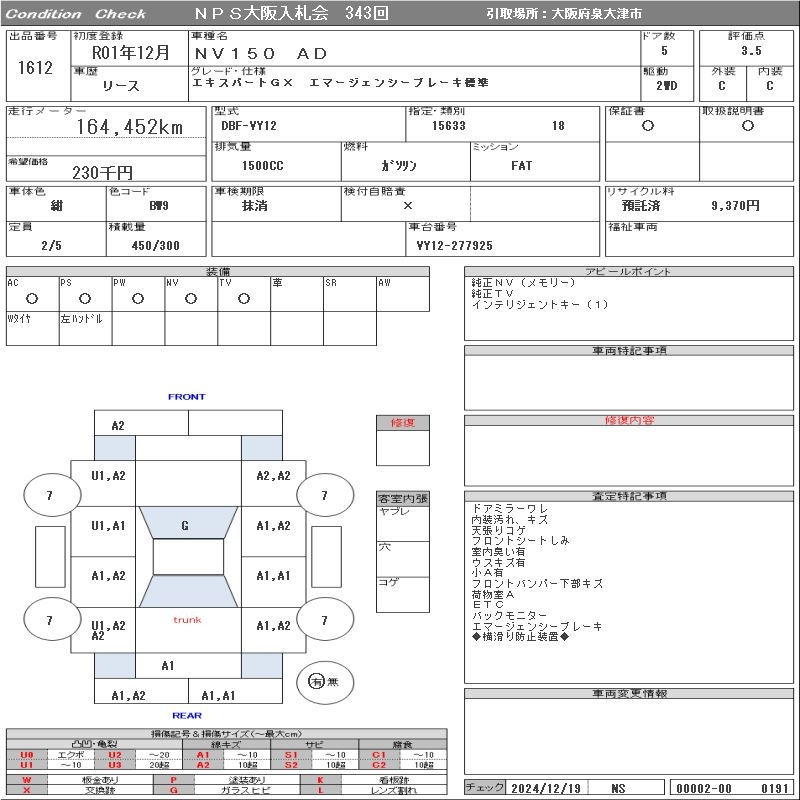
Task: Toggle the PS equipment circle
Action: point(85,298)
